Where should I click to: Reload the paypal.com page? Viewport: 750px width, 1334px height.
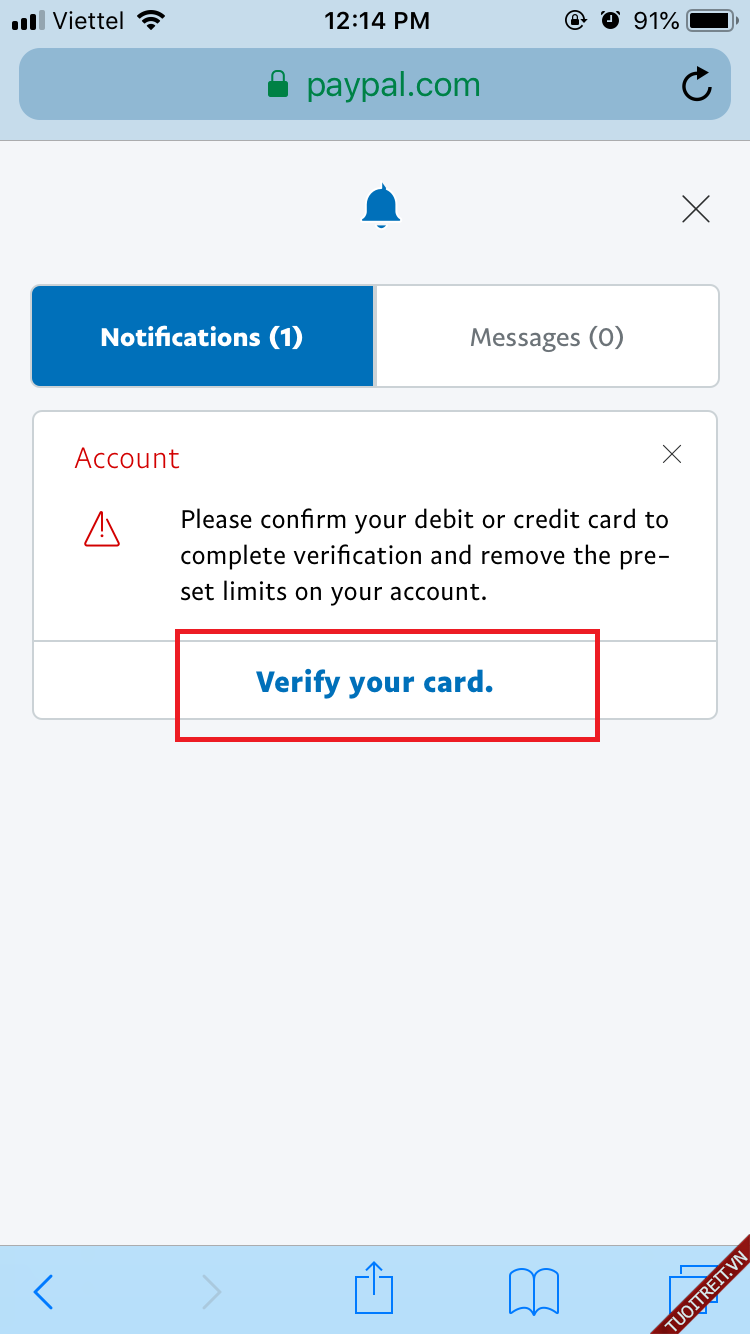pos(696,86)
